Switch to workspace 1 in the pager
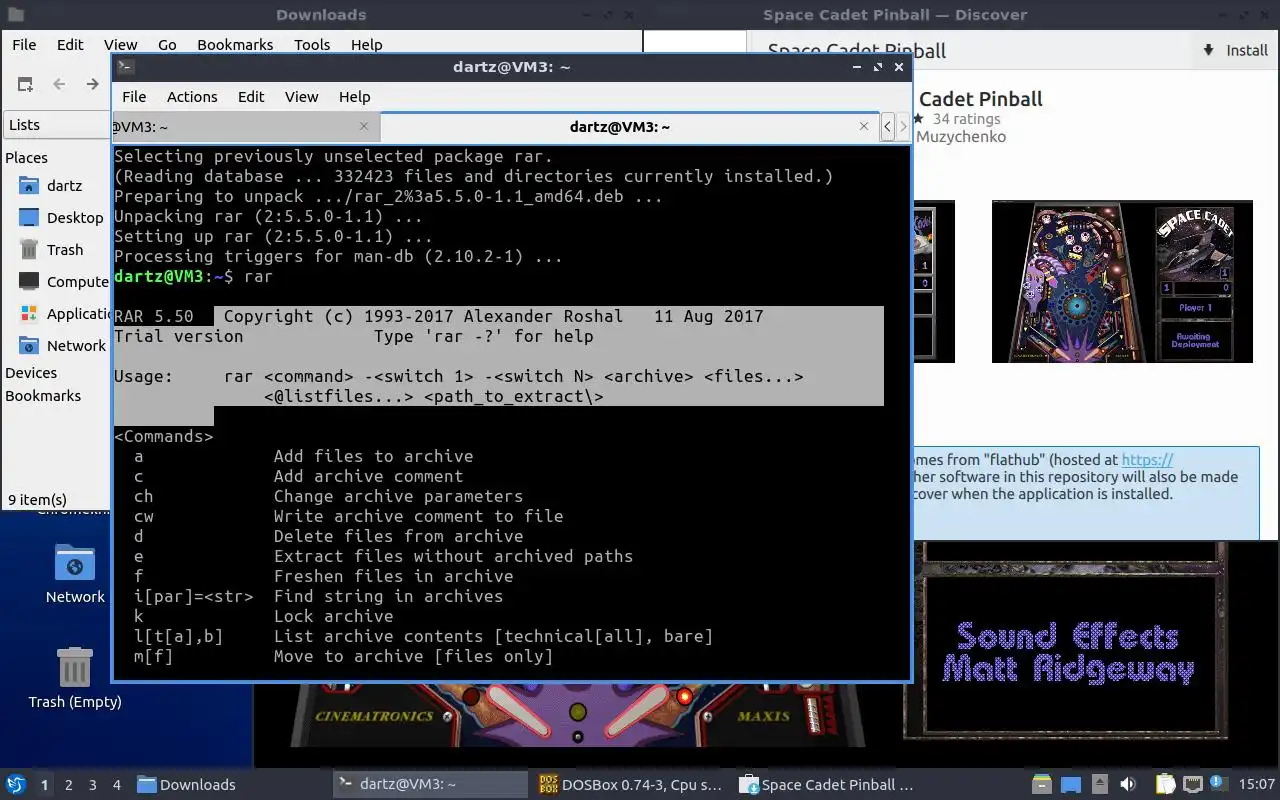 [45, 785]
